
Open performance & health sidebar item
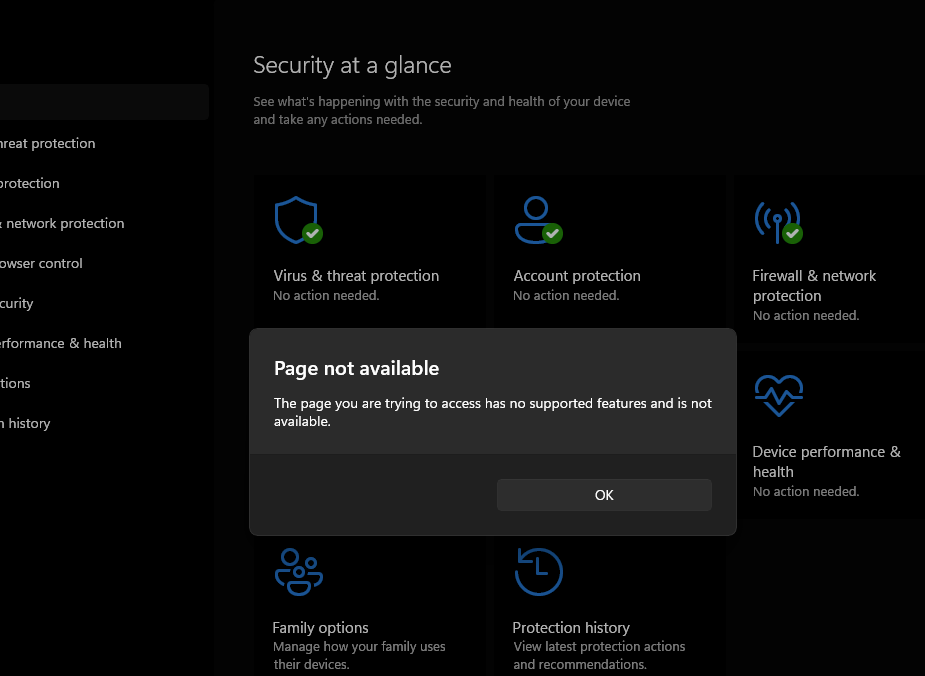61,343
